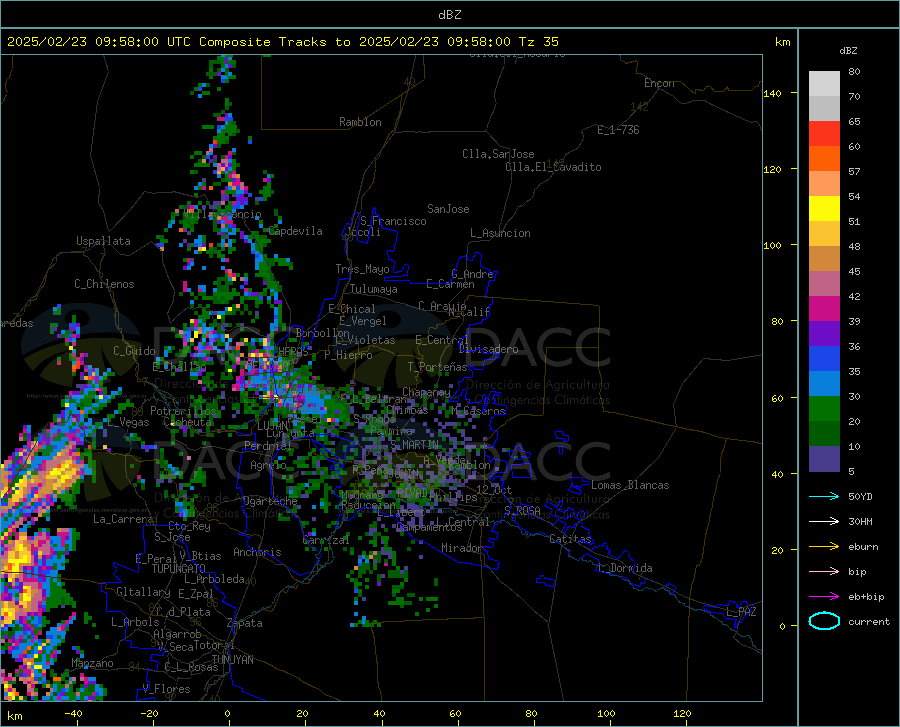Screen dimensions: 900x727
Task: Click the '120' tick on horizontal km axis
Action: point(682,714)
